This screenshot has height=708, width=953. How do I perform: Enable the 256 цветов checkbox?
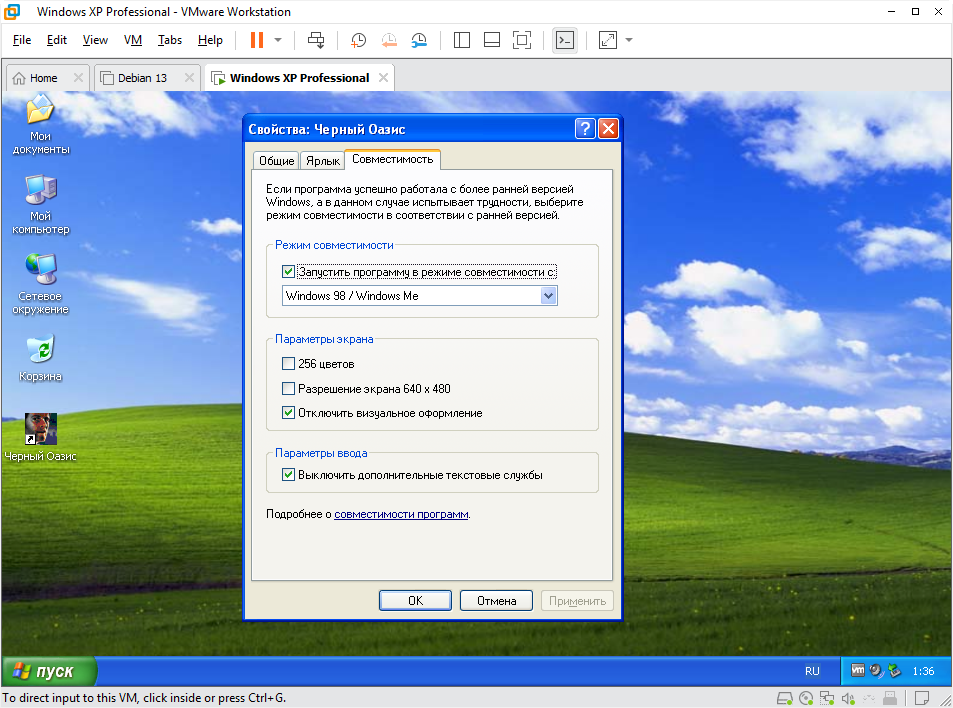pos(289,364)
